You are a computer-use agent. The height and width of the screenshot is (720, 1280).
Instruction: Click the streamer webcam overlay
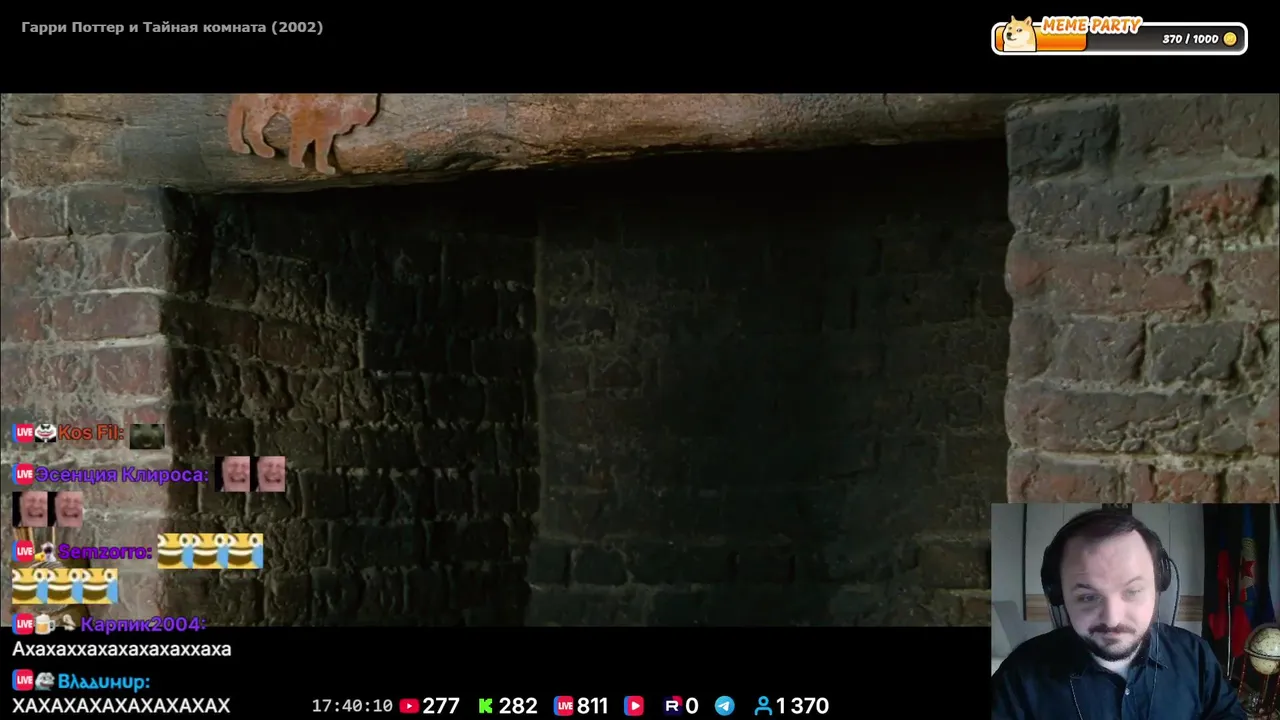[1135, 611]
